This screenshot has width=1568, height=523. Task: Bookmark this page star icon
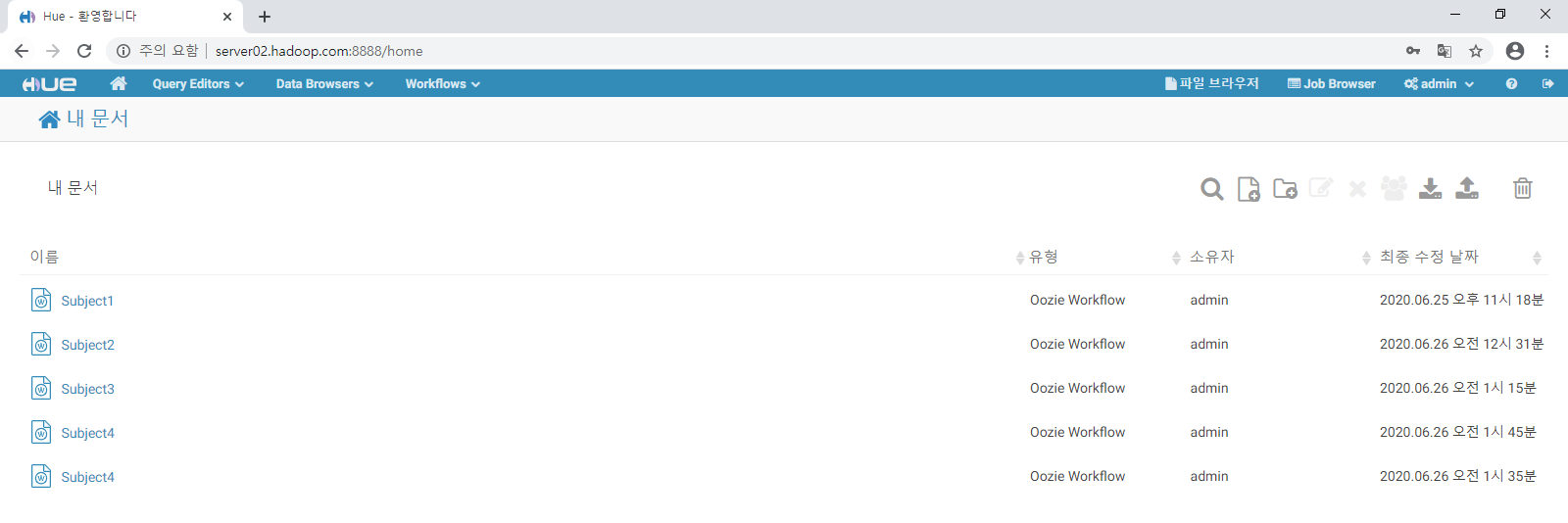click(x=1476, y=51)
